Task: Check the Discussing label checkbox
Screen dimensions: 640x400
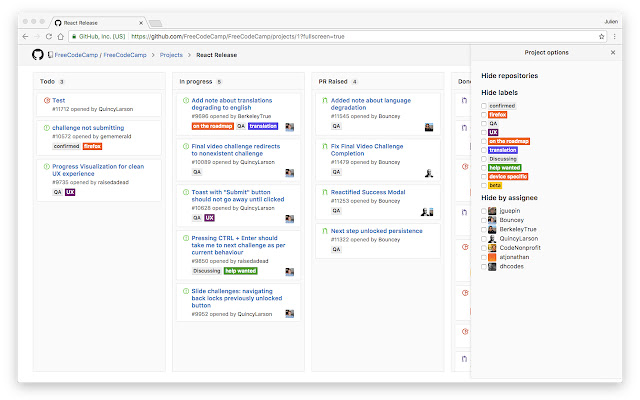Action: (484, 159)
